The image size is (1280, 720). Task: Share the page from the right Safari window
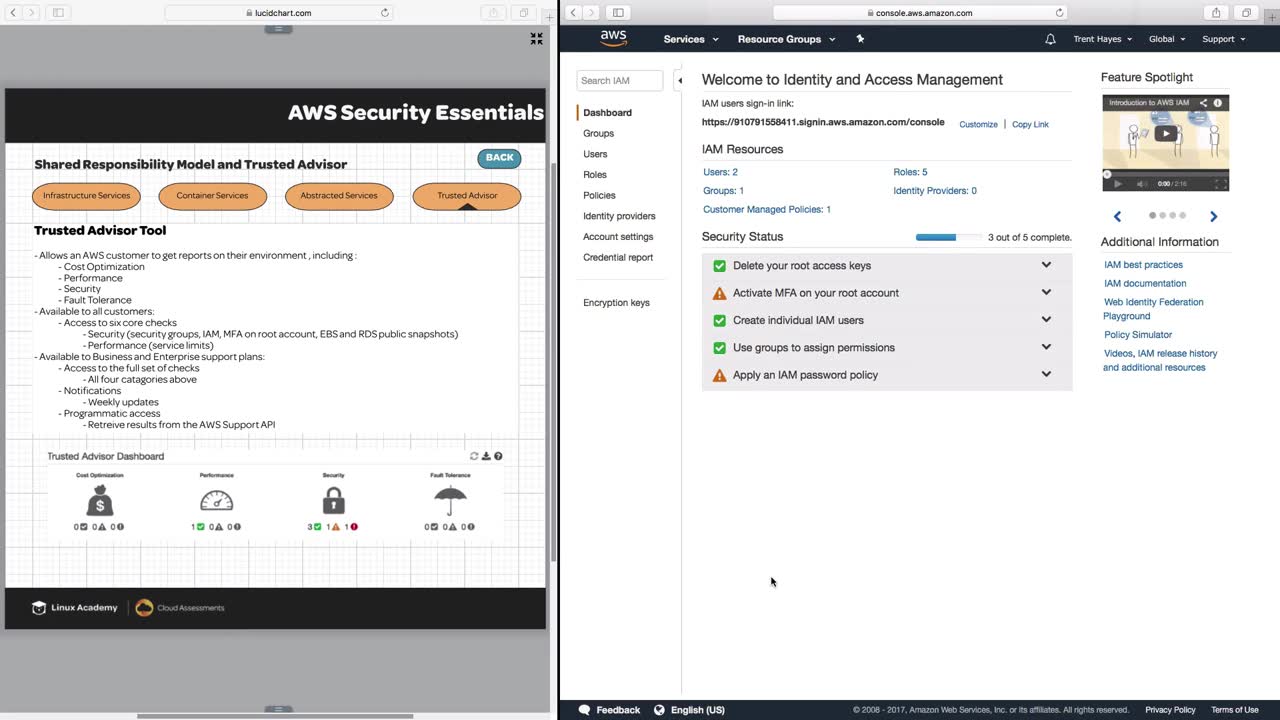[x=1216, y=13]
